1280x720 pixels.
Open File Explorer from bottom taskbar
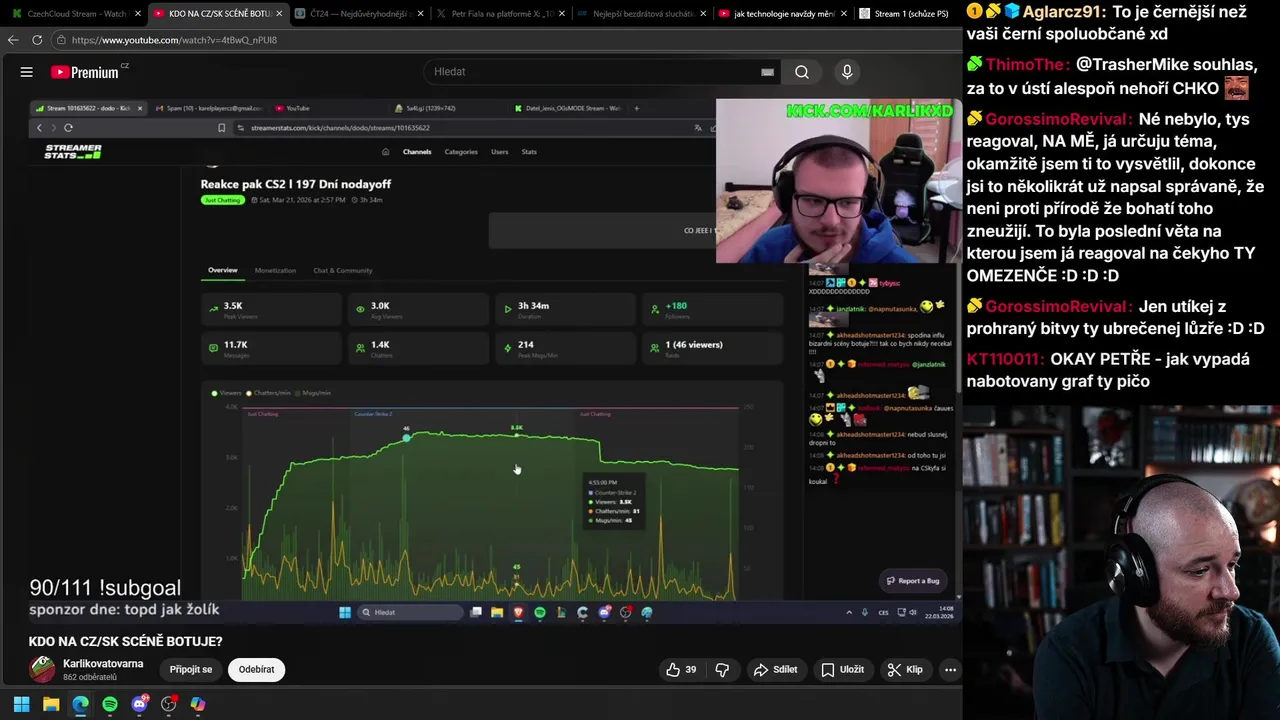pos(51,704)
